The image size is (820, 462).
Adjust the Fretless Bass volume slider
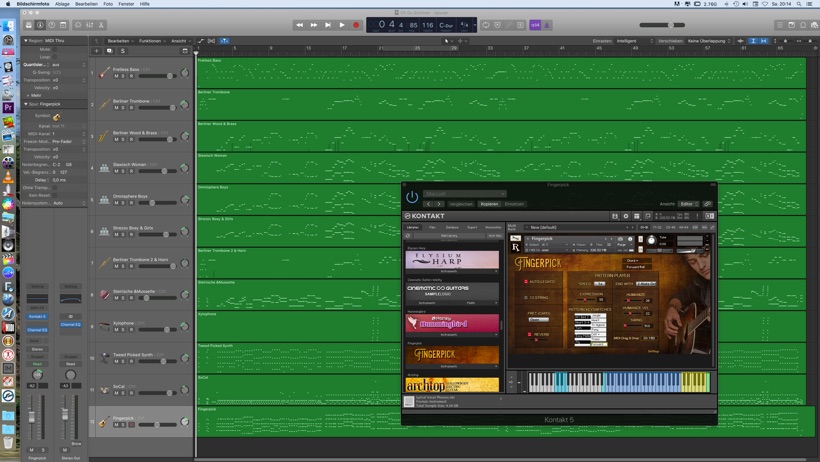click(x=157, y=76)
